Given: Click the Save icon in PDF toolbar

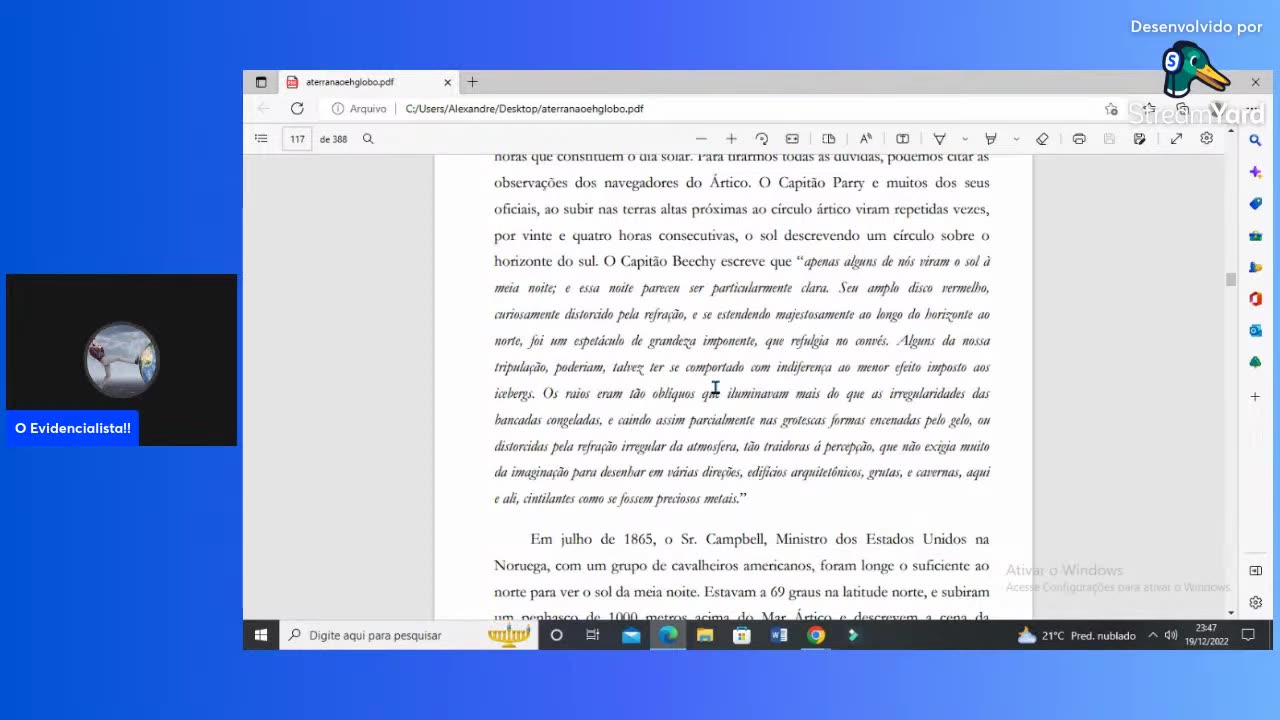Looking at the screenshot, I should pyautogui.click(x=1109, y=139).
